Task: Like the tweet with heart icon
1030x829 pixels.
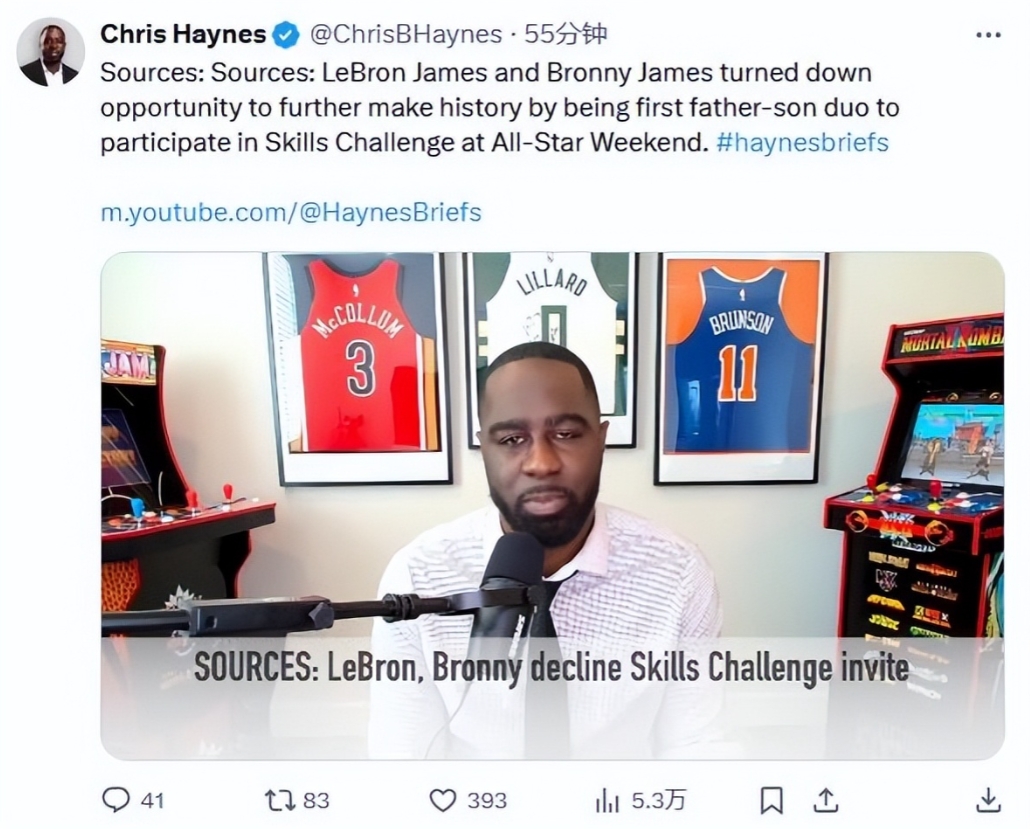Action: coord(442,801)
